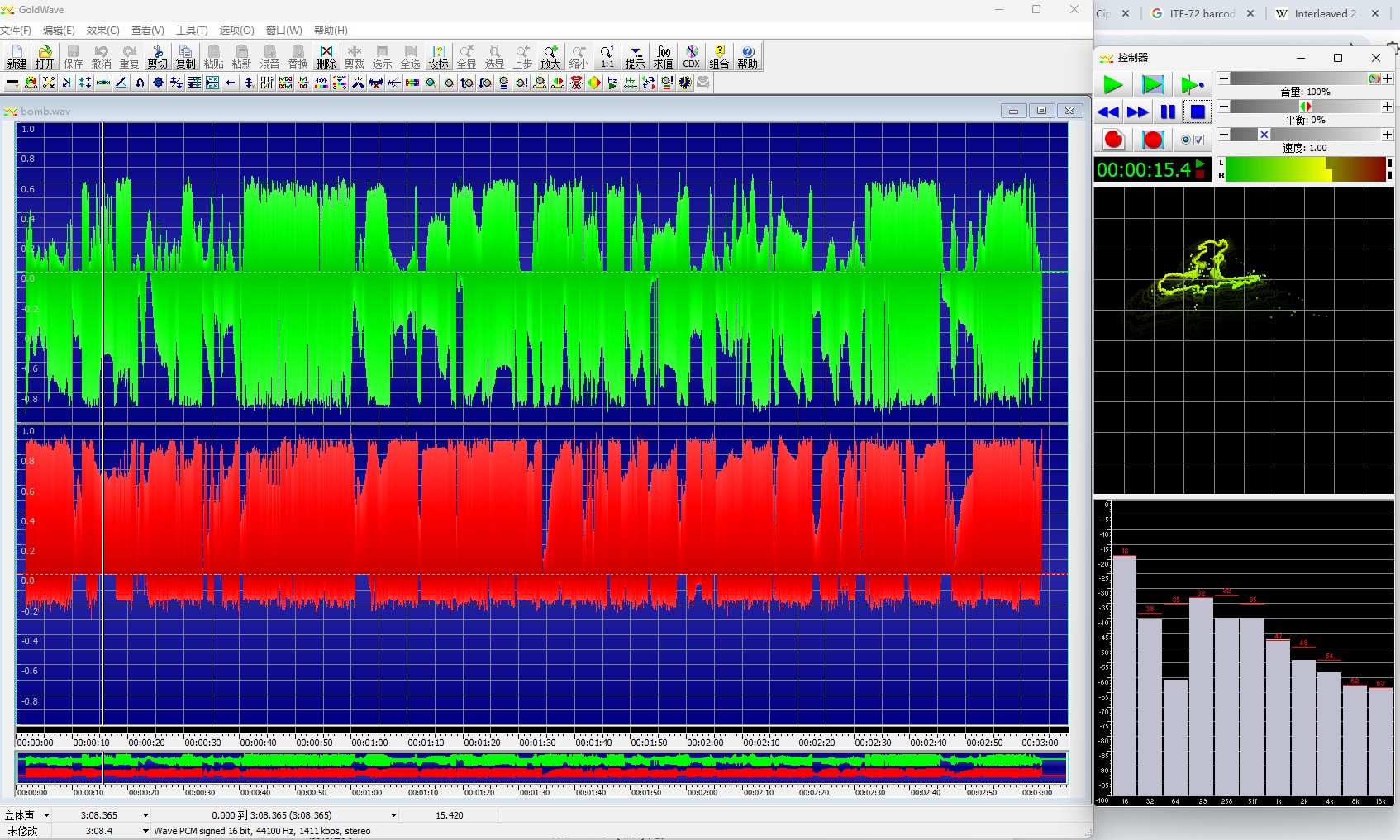
Task: Click the 帮助 help toolbar button
Action: (747, 56)
